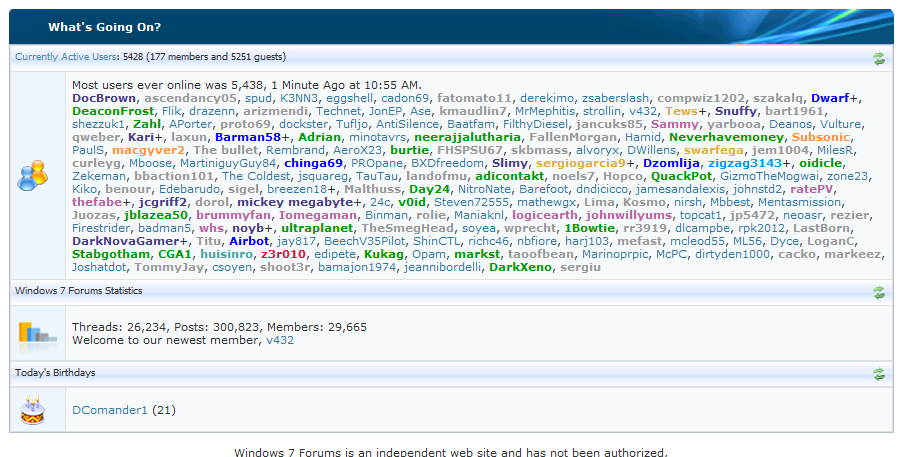The width and height of the screenshot is (915, 457).
Task: Visit Barman58's profile
Action: tap(248, 137)
